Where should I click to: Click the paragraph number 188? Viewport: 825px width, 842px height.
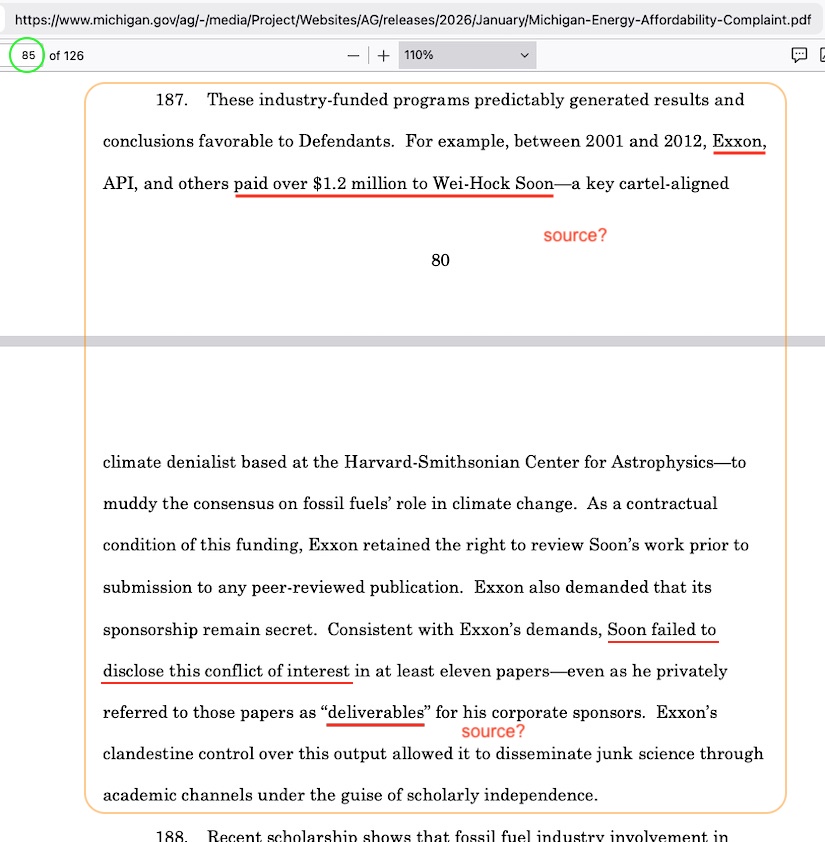(172, 836)
